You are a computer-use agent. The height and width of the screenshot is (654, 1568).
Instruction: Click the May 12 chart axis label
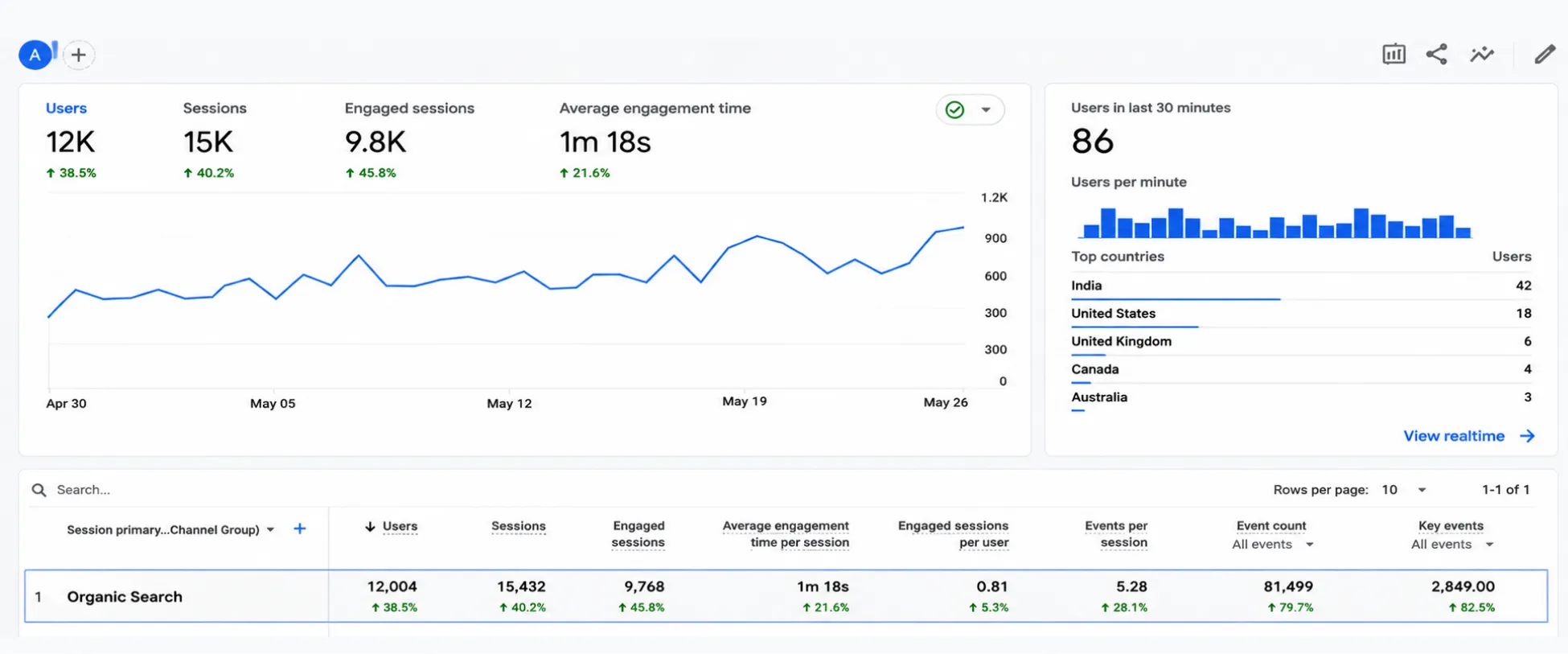(x=509, y=403)
